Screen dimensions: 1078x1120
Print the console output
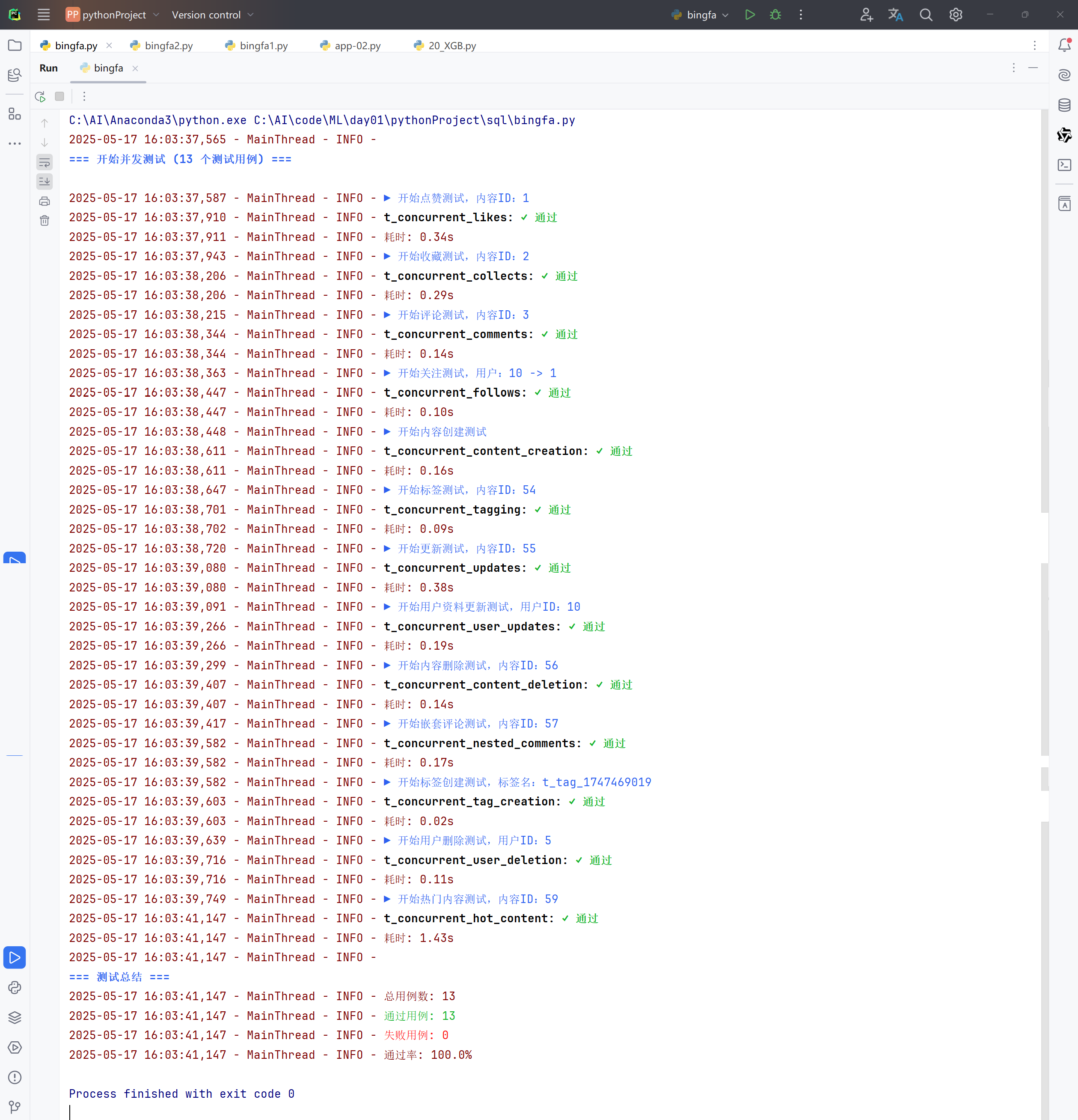coord(45,201)
